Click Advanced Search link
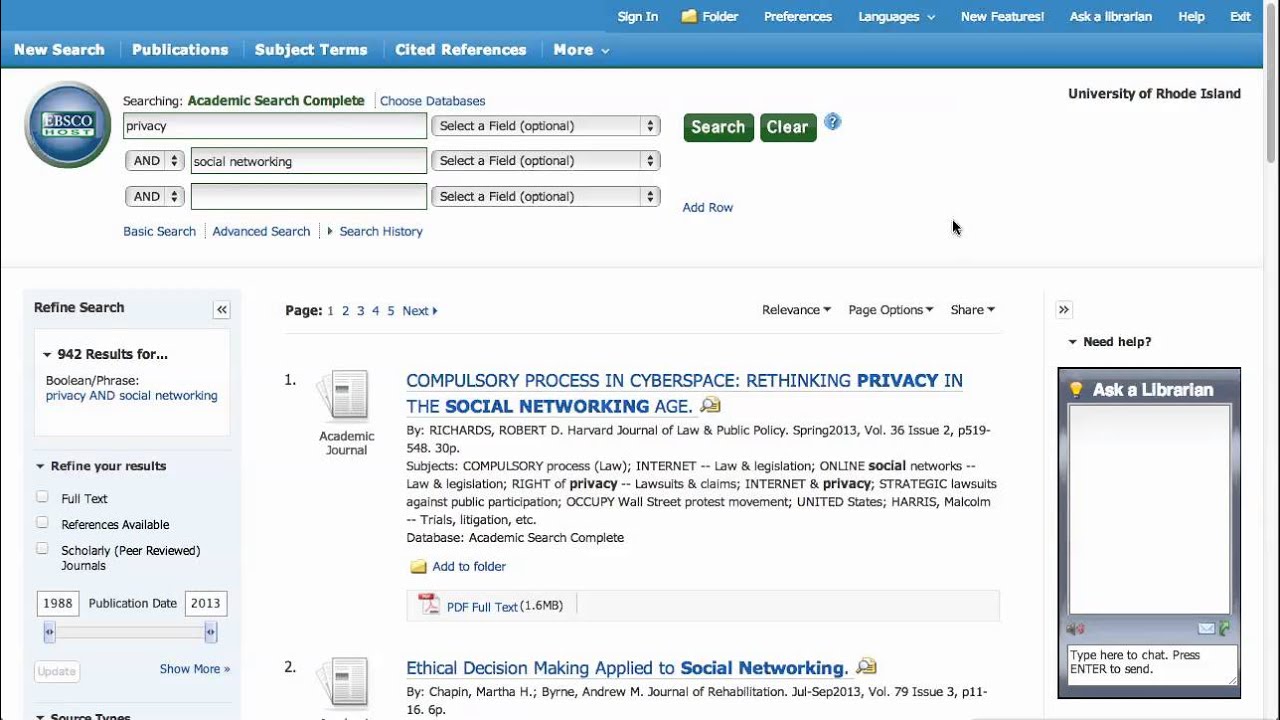Image resolution: width=1280 pixels, height=720 pixels. point(261,231)
